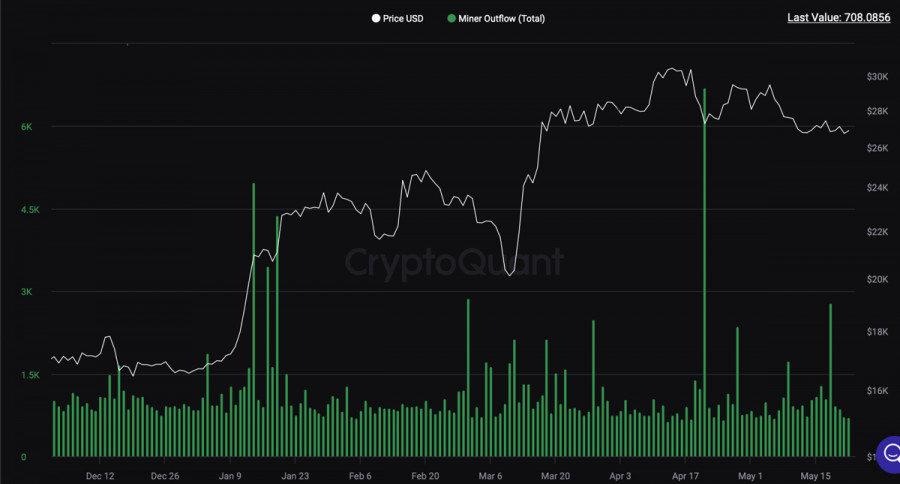This screenshot has width=900, height=484.
Task: Click the tall outflow bar near Jan 9
Action: pyautogui.click(x=254, y=320)
